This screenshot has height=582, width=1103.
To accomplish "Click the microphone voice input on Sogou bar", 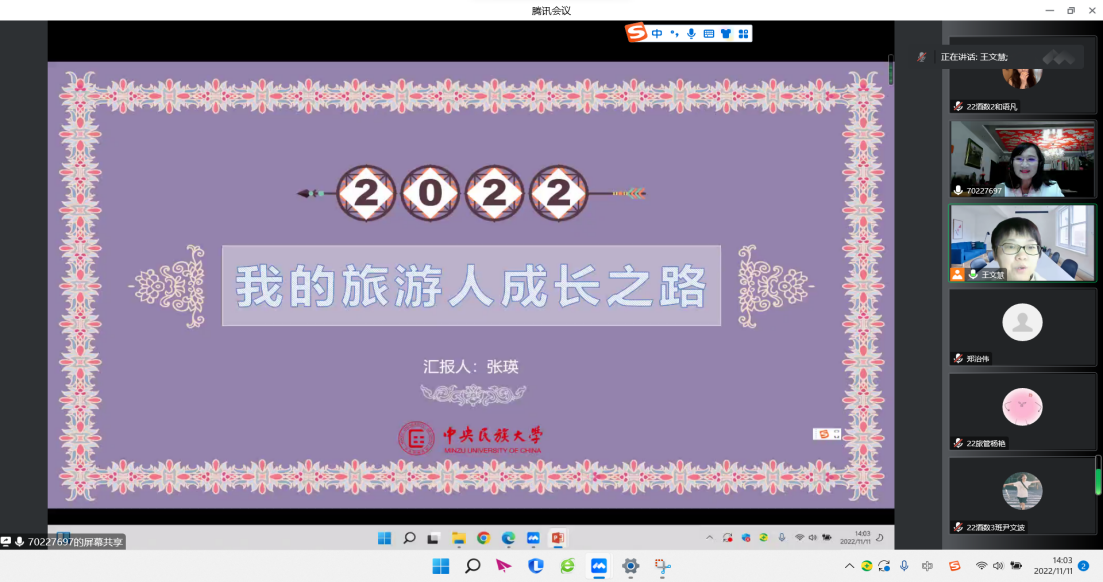I will [691, 33].
